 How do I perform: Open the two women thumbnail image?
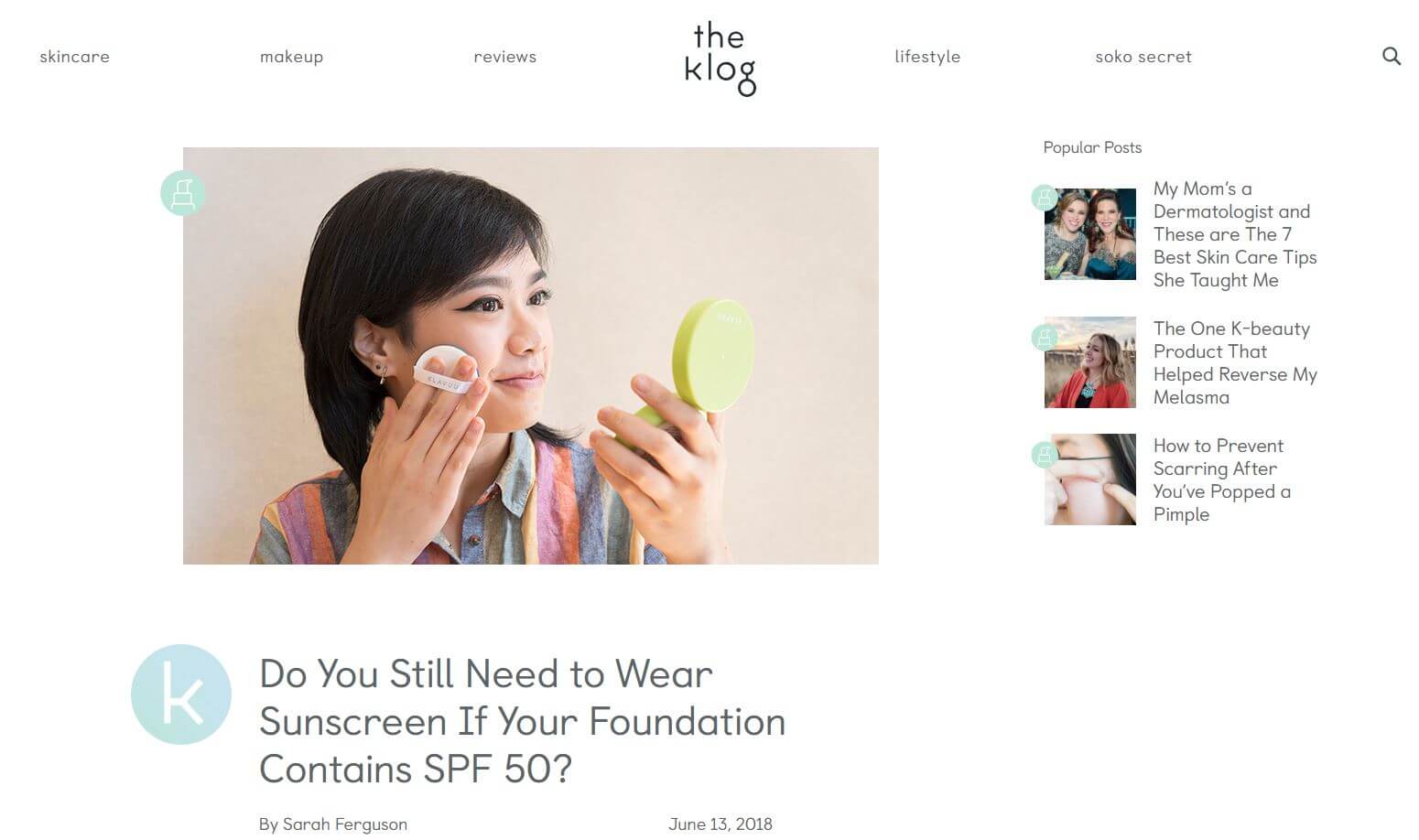(1090, 234)
